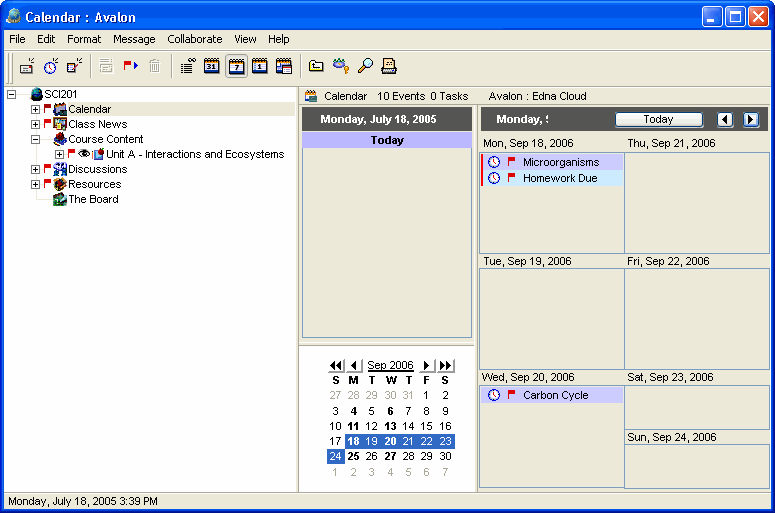This screenshot has height=513, width=775.
Task: Select the day view toolbar icon
Action: 260,66
